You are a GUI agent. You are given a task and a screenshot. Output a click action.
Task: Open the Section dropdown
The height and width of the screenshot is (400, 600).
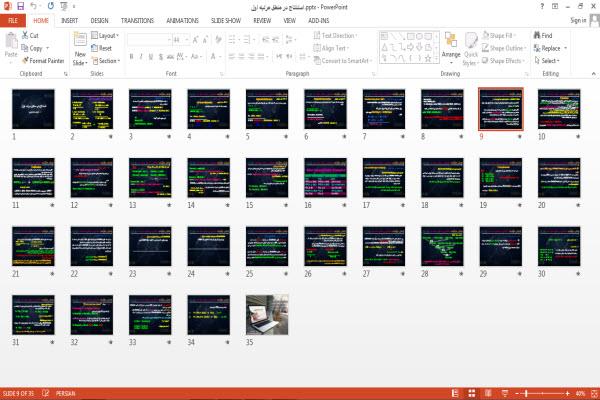tap(106, 60)
